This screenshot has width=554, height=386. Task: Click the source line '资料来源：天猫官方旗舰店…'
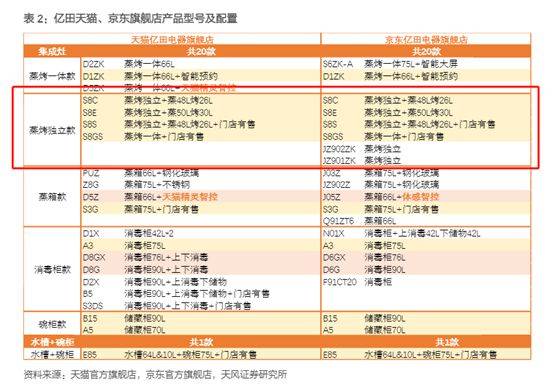click(x=155, y=374)
